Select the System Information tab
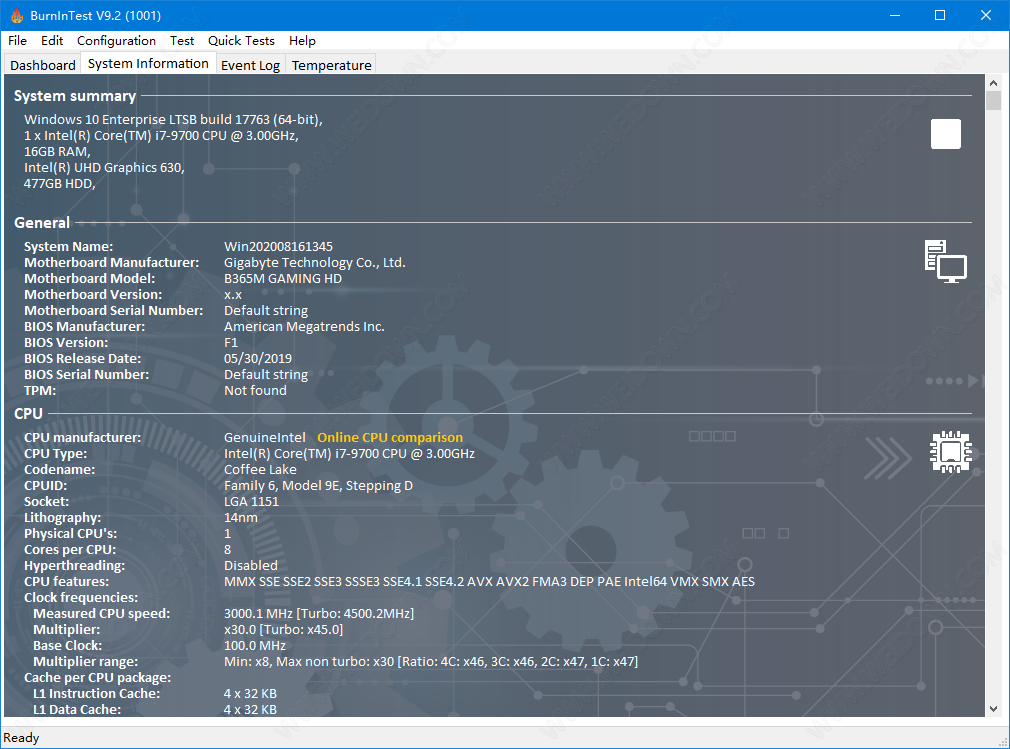 point(148,63)
